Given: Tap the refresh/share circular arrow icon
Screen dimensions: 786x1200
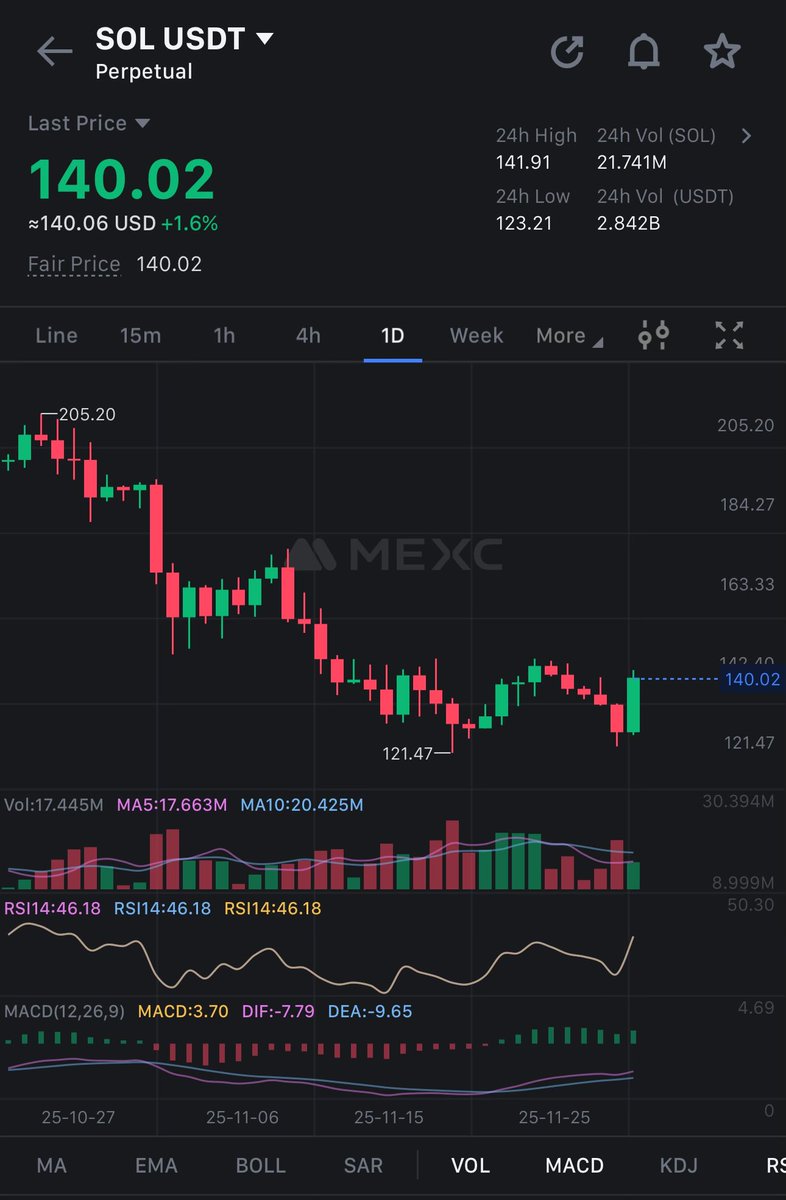Looking at the screenshot, I should (567, 52).
